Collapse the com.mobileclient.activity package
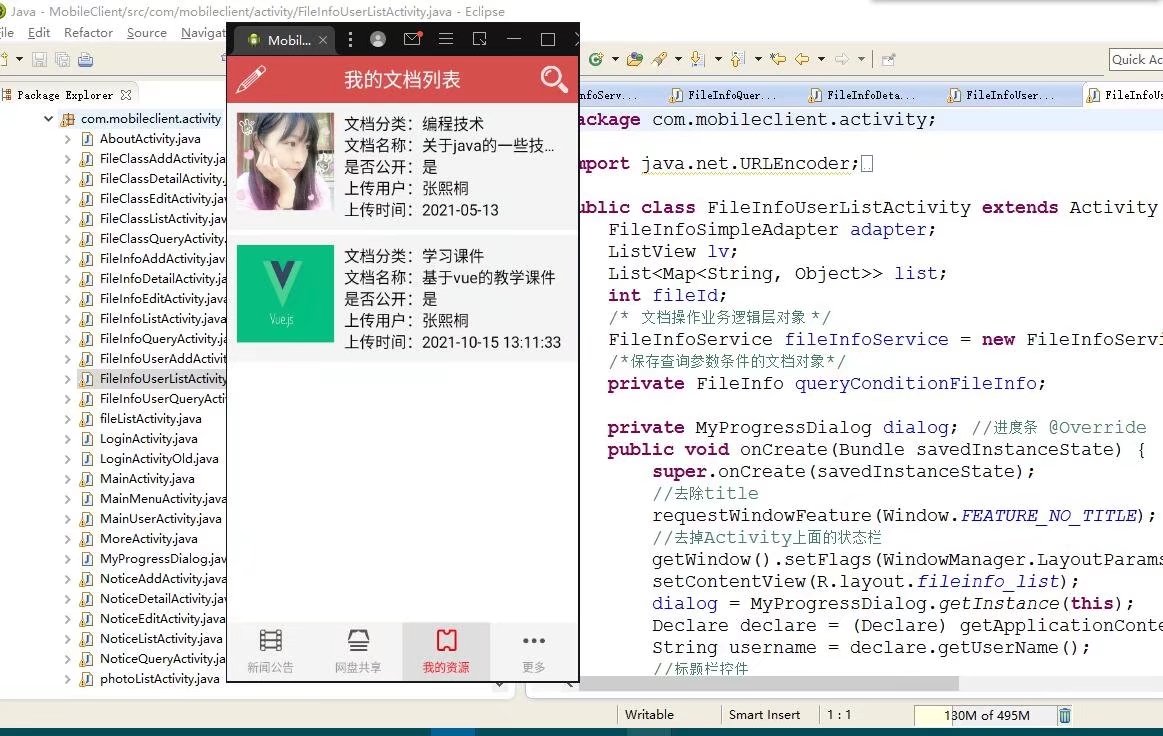 click(48, 119)
